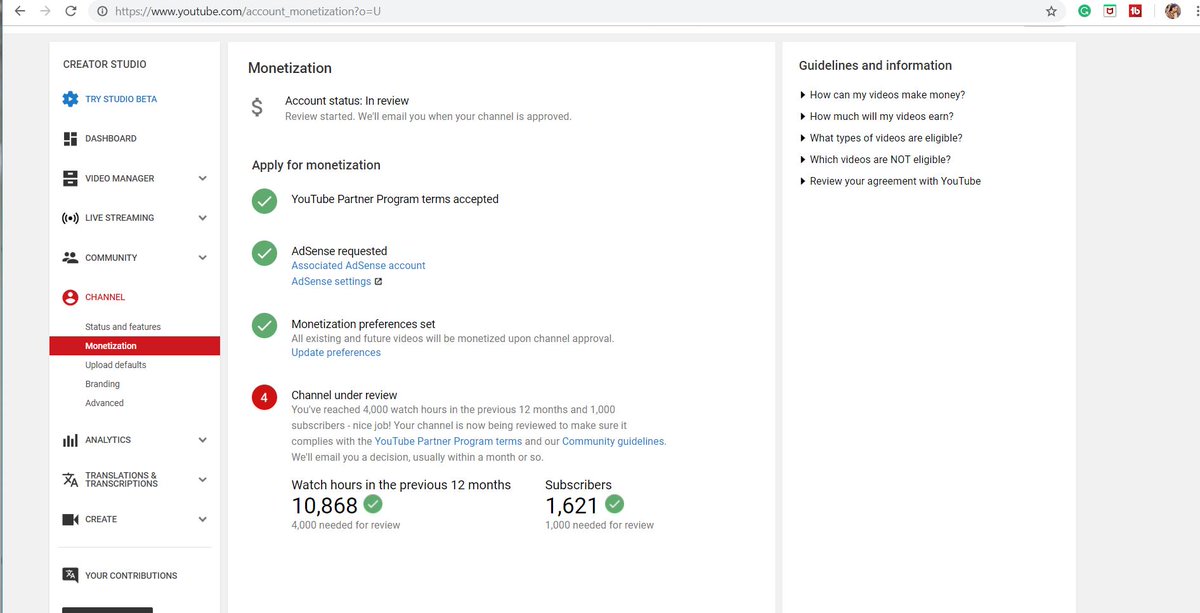The width and height of the screenshot is (1200, 613).
Task: Click green checkmark beside Partner Program terms accepted
Action: click(264, 200)
